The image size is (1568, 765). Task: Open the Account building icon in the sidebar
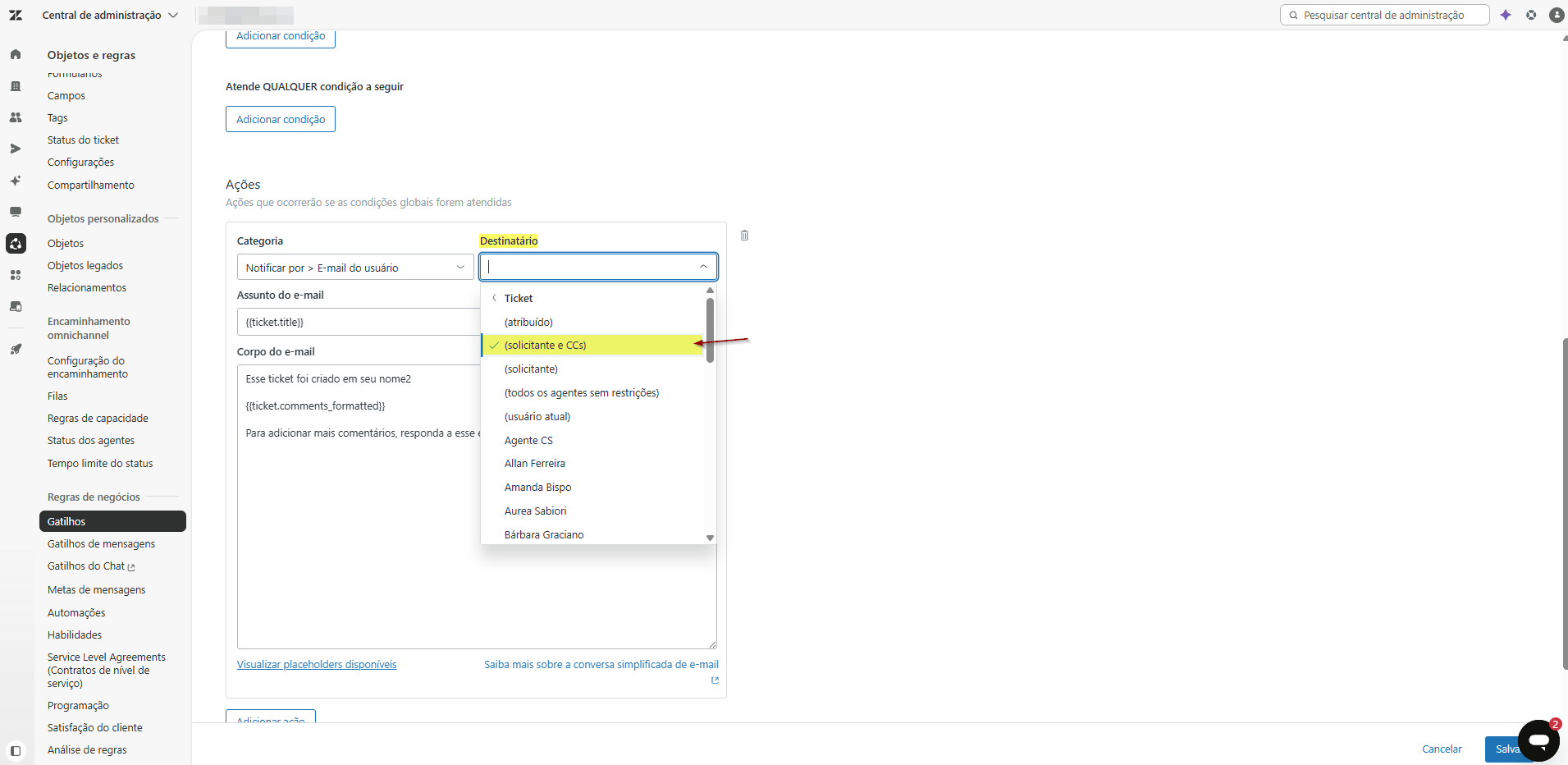point(16,86)
